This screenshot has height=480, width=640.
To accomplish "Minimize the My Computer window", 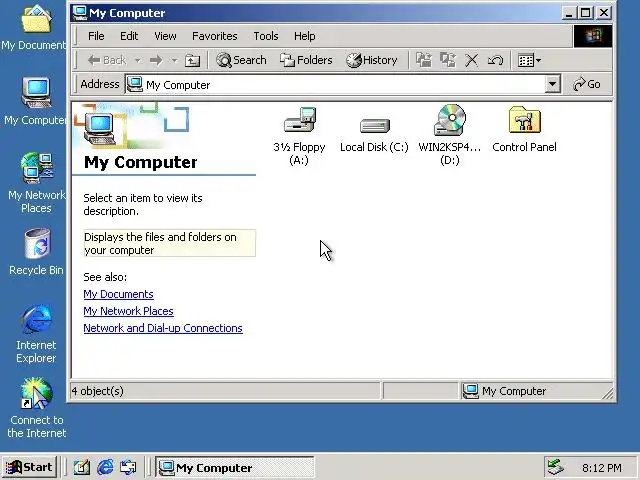I will [x=568, y=13].
